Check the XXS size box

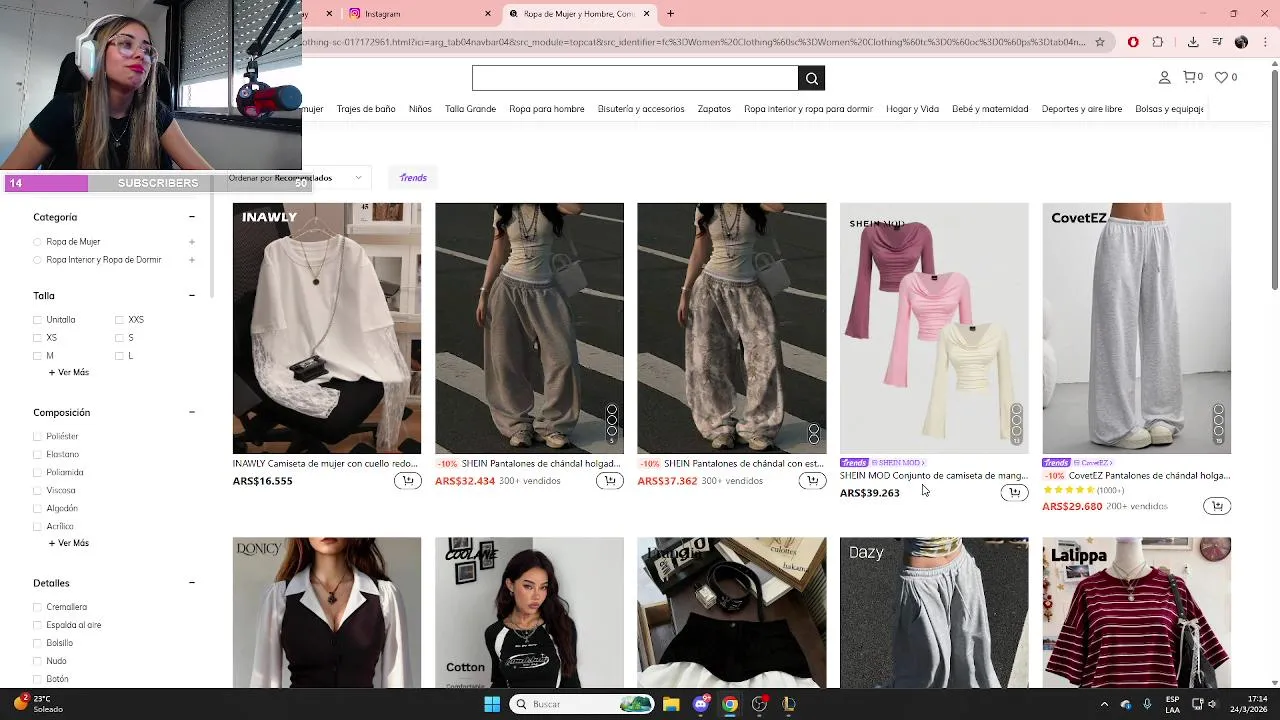(119, 320)
